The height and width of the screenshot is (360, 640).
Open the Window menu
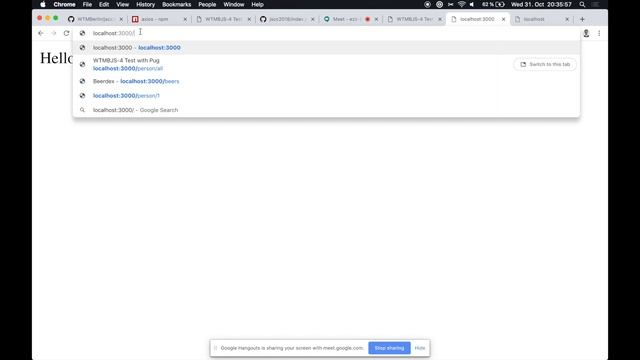tap(234, 4)
